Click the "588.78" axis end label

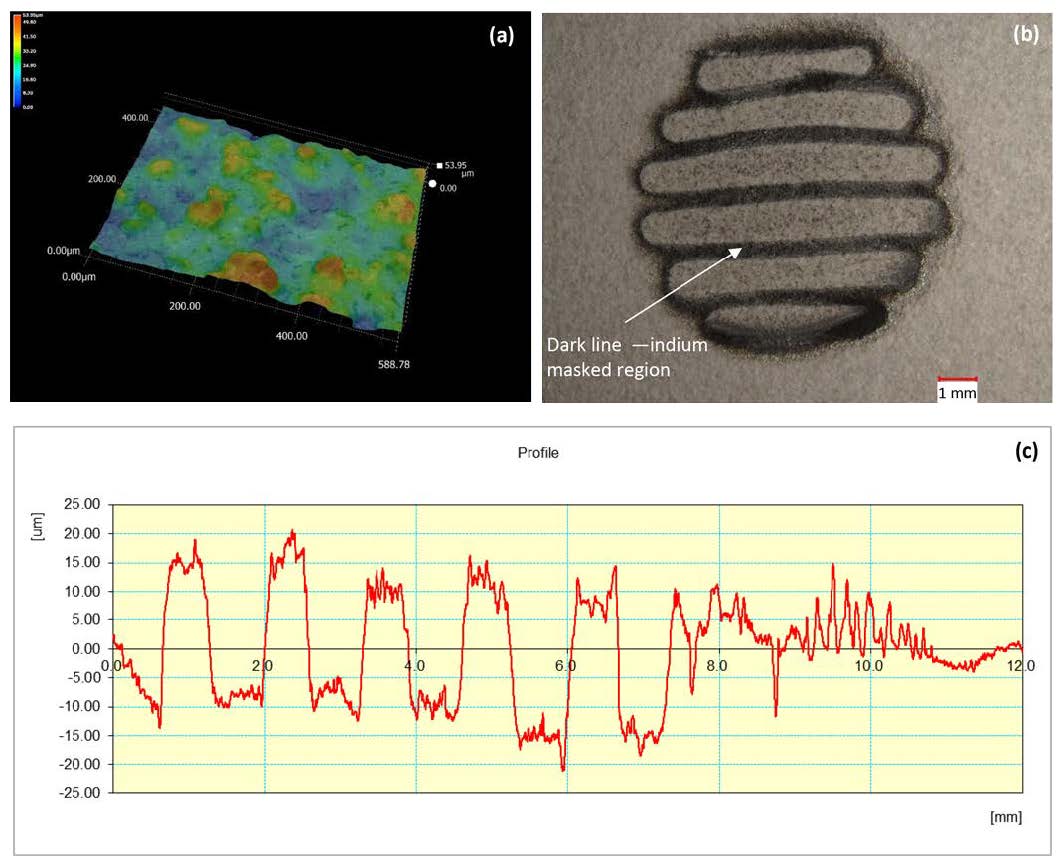394,365
